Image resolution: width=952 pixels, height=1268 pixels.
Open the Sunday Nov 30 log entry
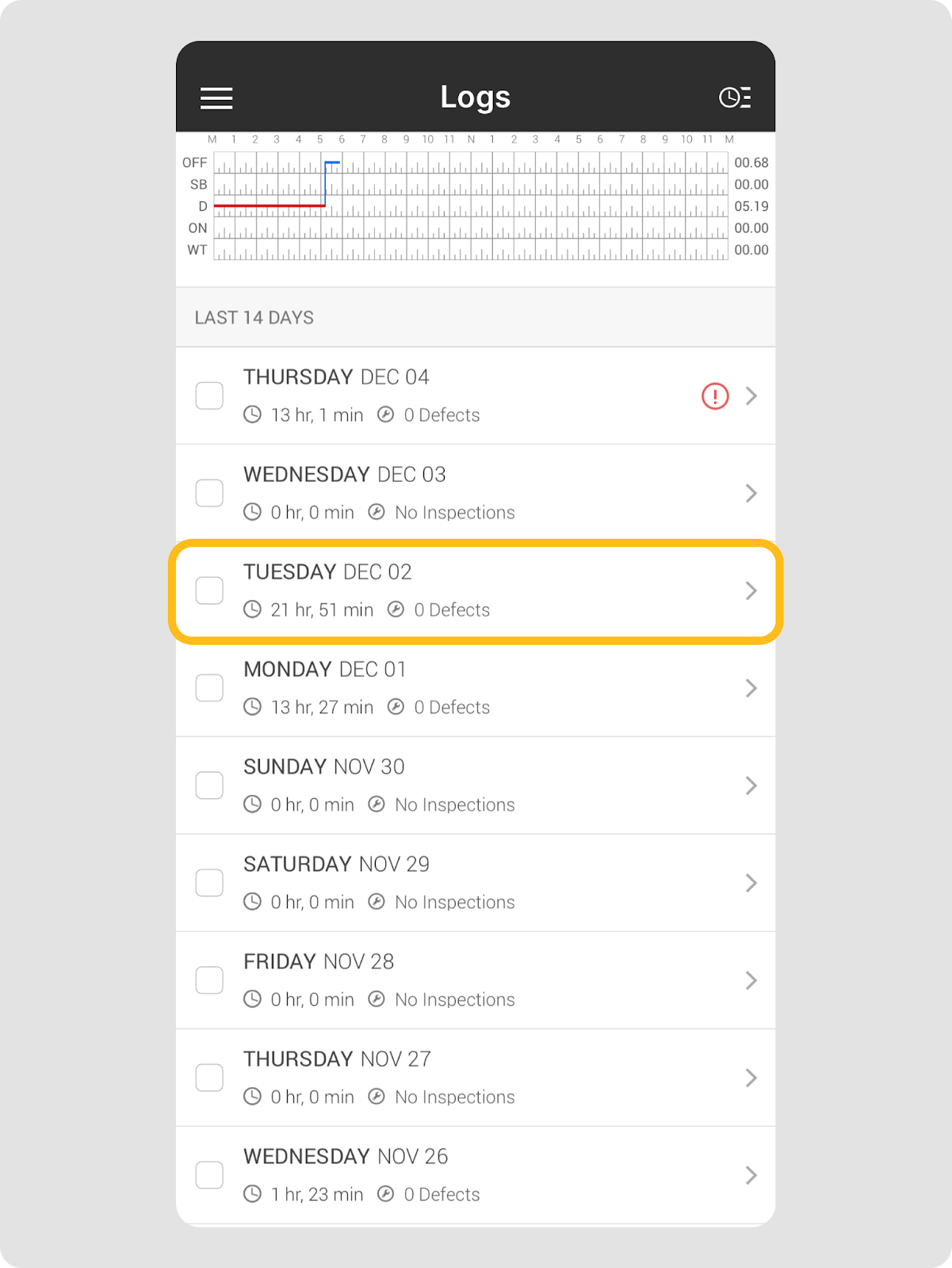click(x=476, y=785)
